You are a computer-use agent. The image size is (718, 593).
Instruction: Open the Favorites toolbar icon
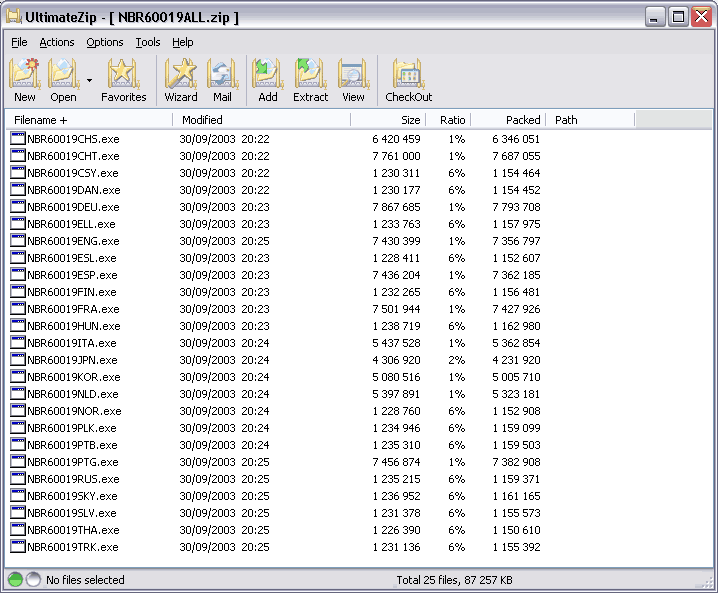[x=123, y=80]
